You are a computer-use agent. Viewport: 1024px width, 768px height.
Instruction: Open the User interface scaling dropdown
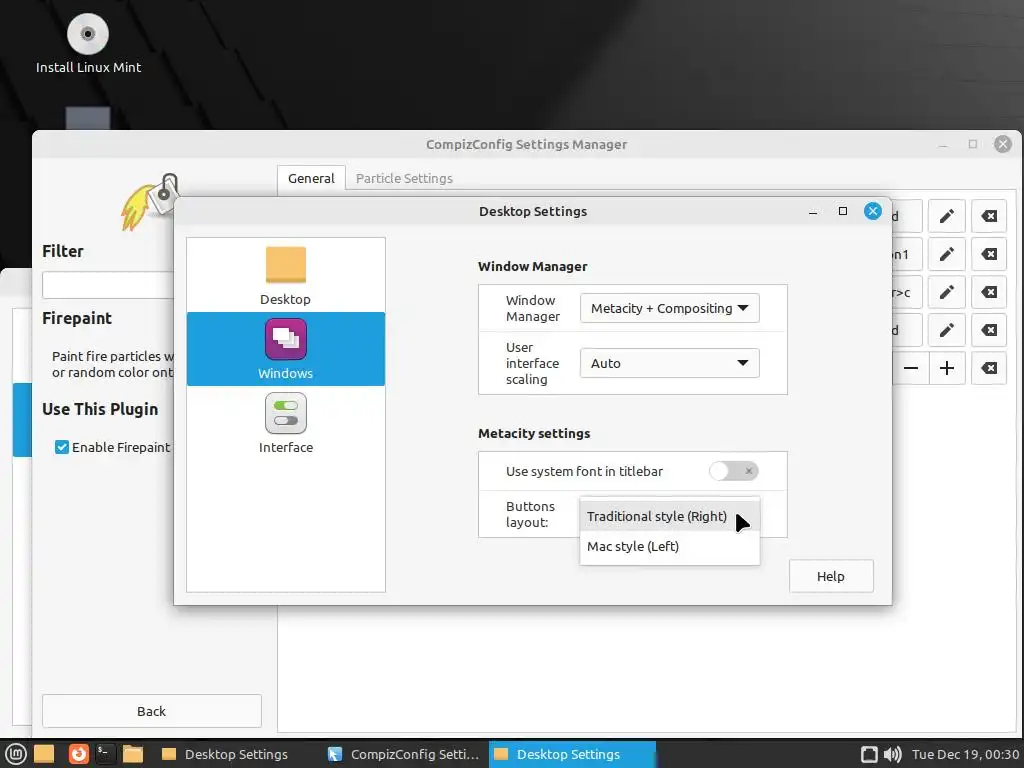pos(669,363)
